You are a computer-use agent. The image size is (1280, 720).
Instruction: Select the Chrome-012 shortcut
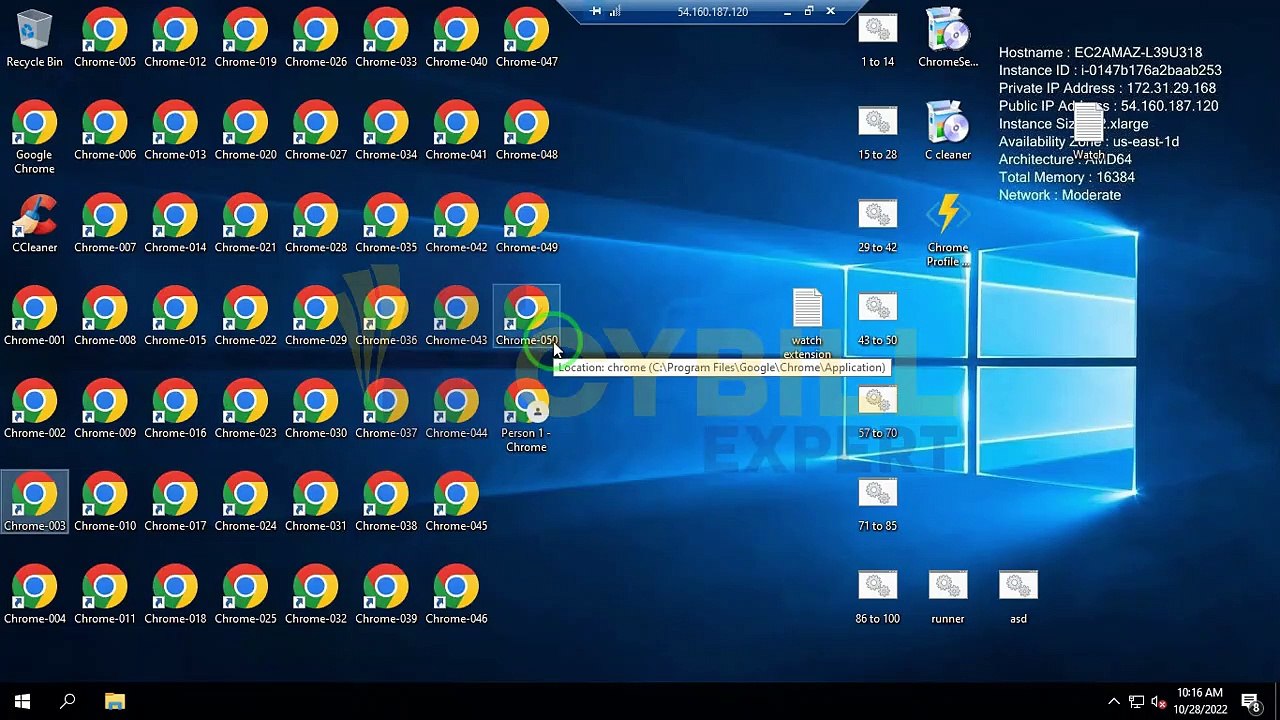[175, 40]
